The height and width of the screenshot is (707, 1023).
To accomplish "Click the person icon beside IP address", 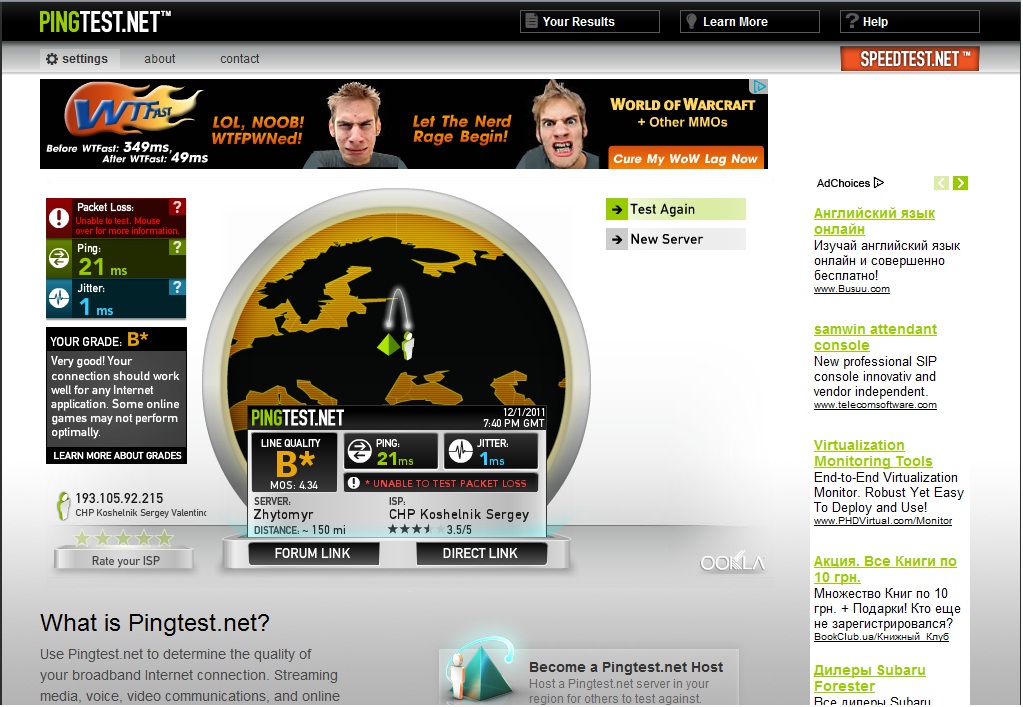I will 63,505.
